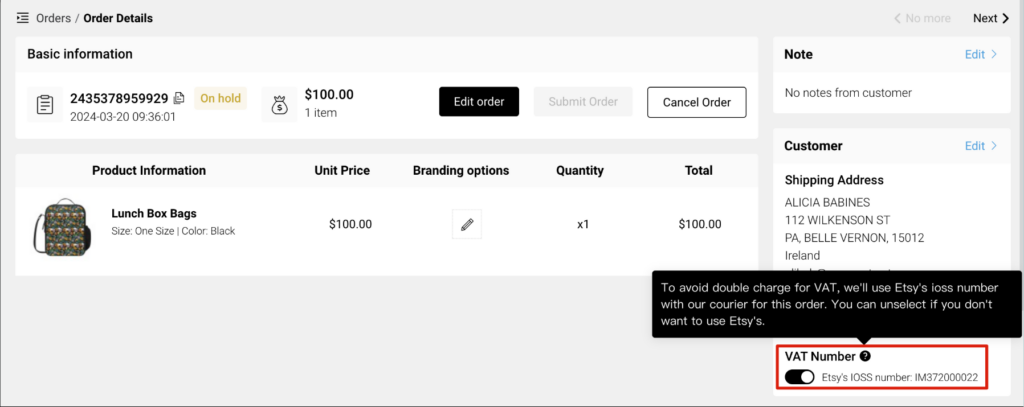Click the Edit order button
The height and width of the screenshot is (407, 1024).
(479, 102)
